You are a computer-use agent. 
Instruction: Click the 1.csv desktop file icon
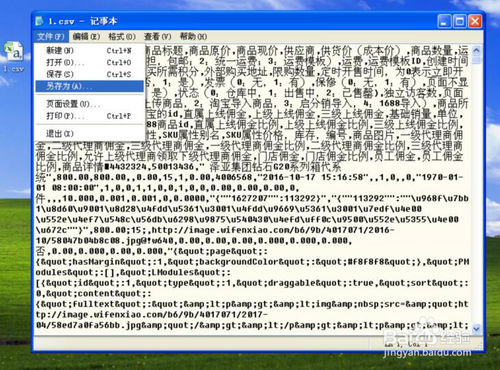[x=13, y=57]
